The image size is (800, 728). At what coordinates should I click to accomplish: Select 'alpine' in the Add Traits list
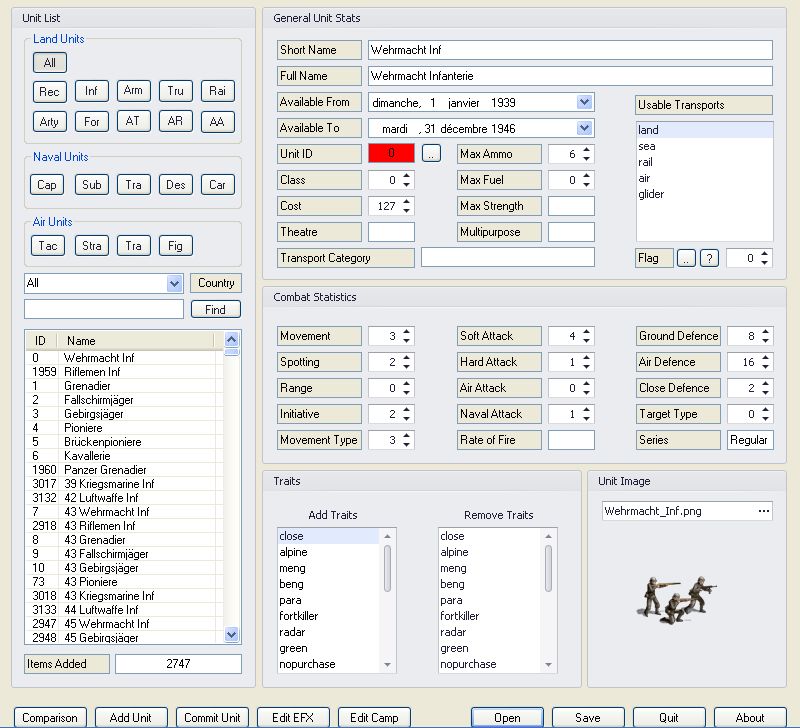point(329,552)
